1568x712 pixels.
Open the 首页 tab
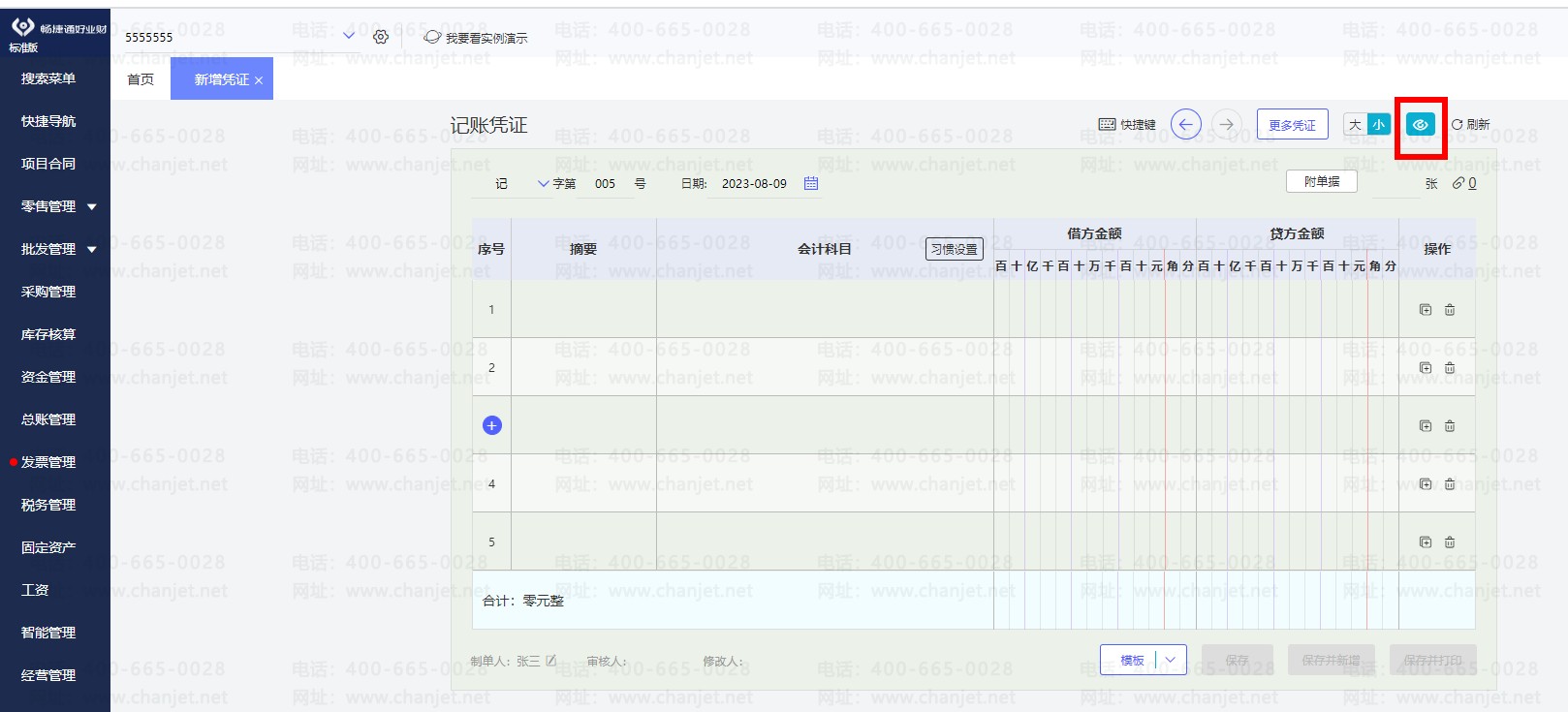[x=141, y=79]
